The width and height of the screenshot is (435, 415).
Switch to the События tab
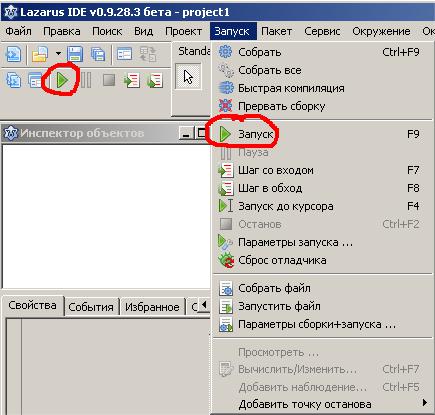pyautogui.click(x=91, y=307)
